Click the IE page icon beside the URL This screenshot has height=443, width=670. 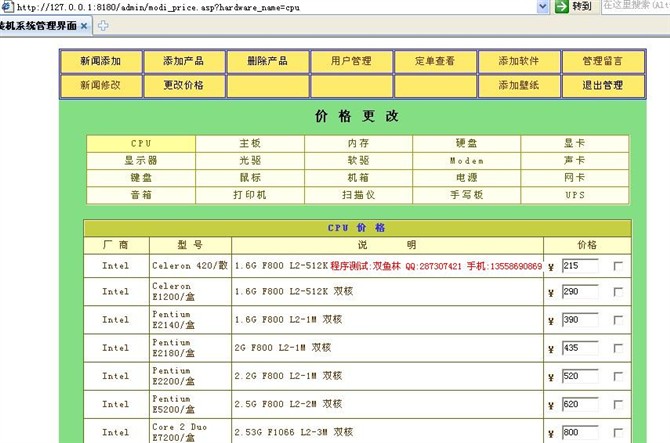point(7,6)
